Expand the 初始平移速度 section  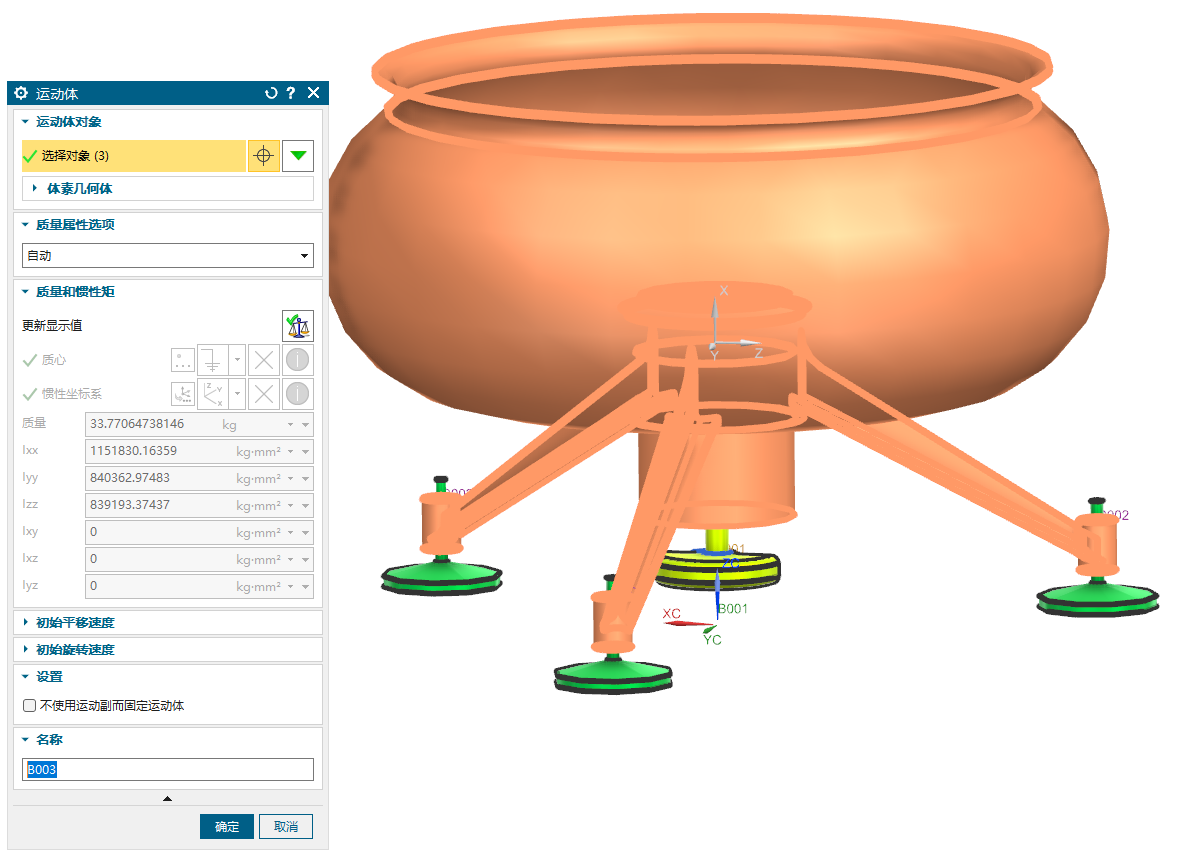point(75,623)
